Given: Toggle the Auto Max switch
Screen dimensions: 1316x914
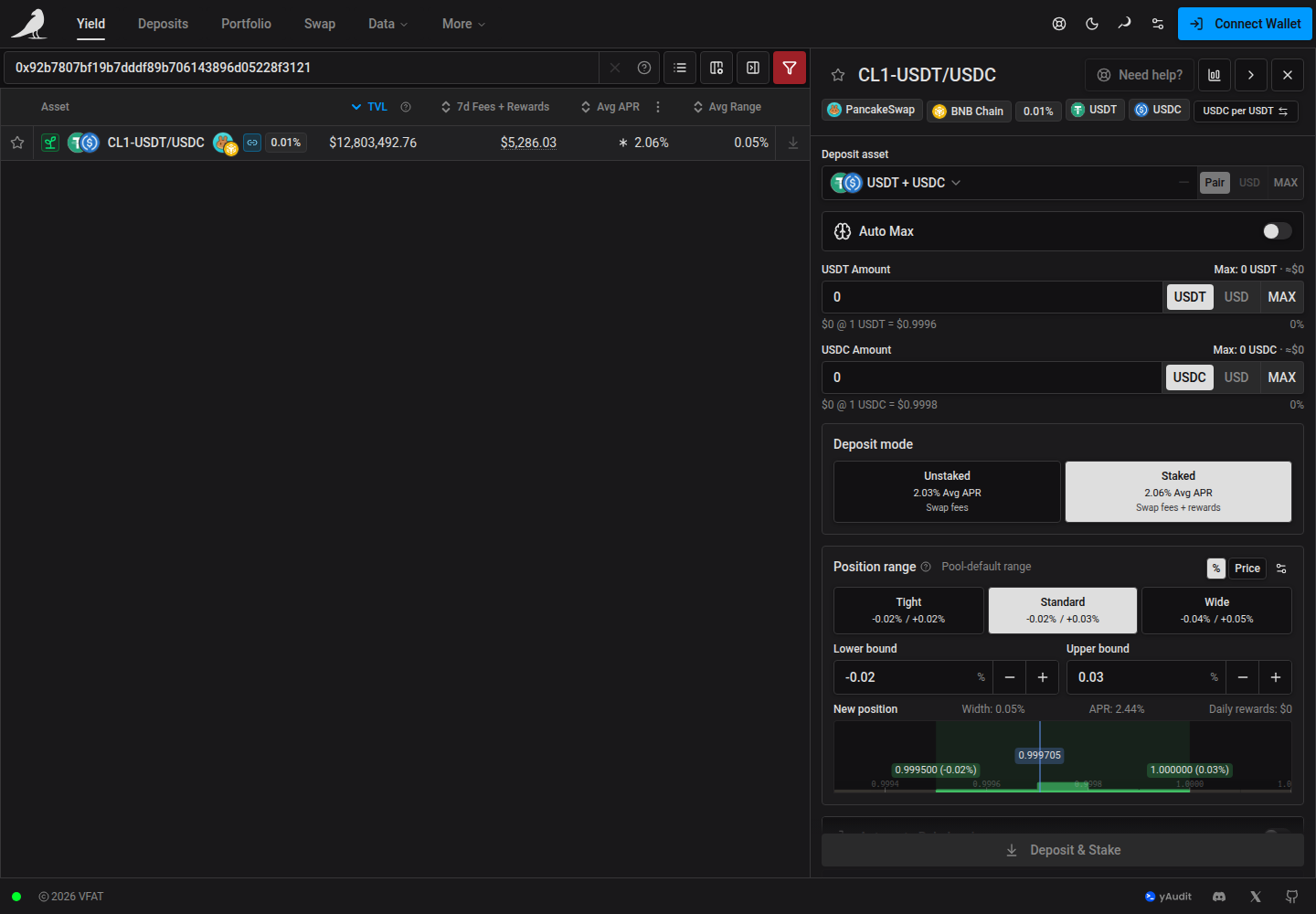Looking at the screenshot, I should pyautogui.click(x=1277, y=231).
